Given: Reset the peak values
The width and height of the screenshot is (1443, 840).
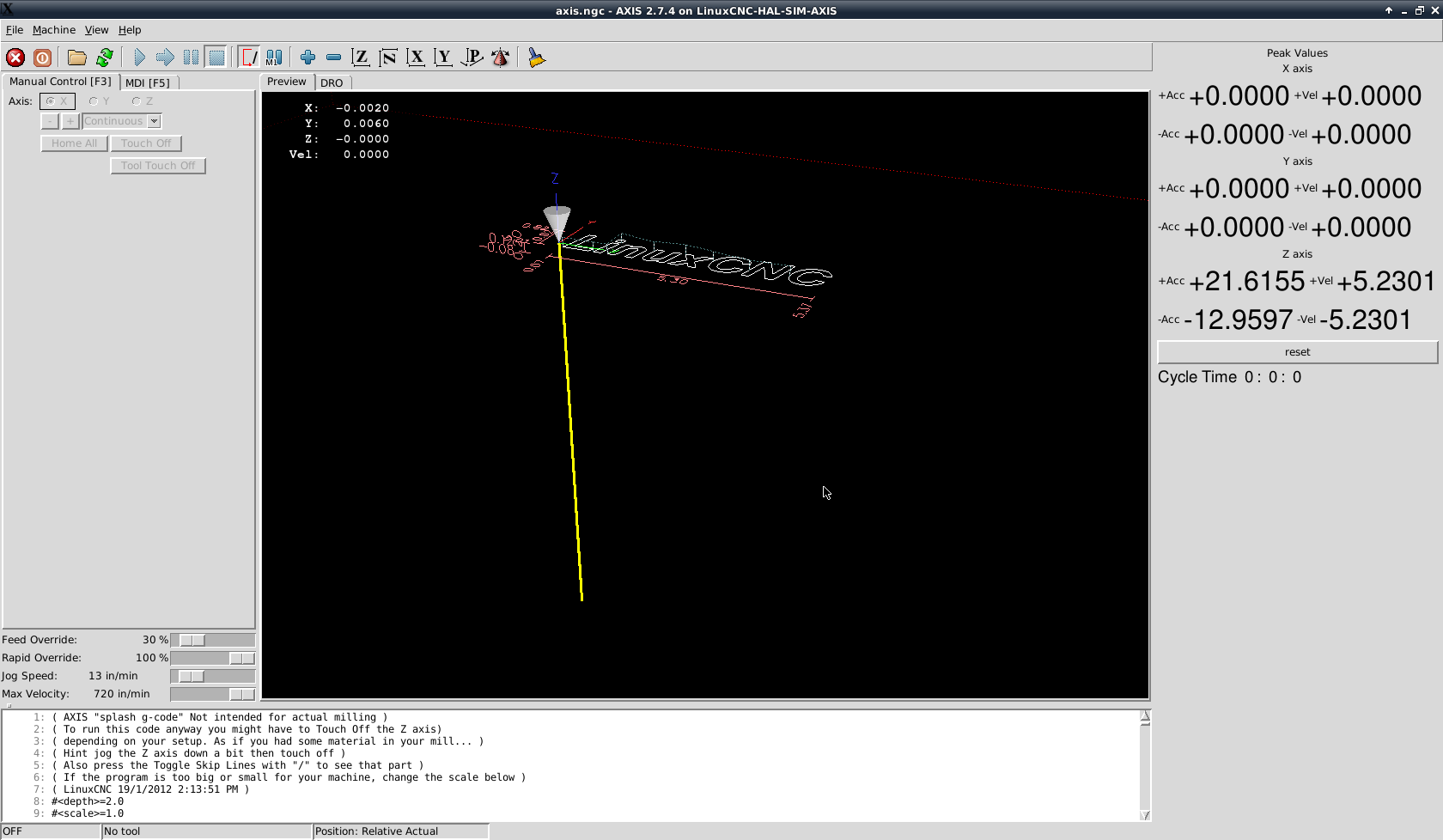Looking at the screenshot, I should coord(1297,352).
